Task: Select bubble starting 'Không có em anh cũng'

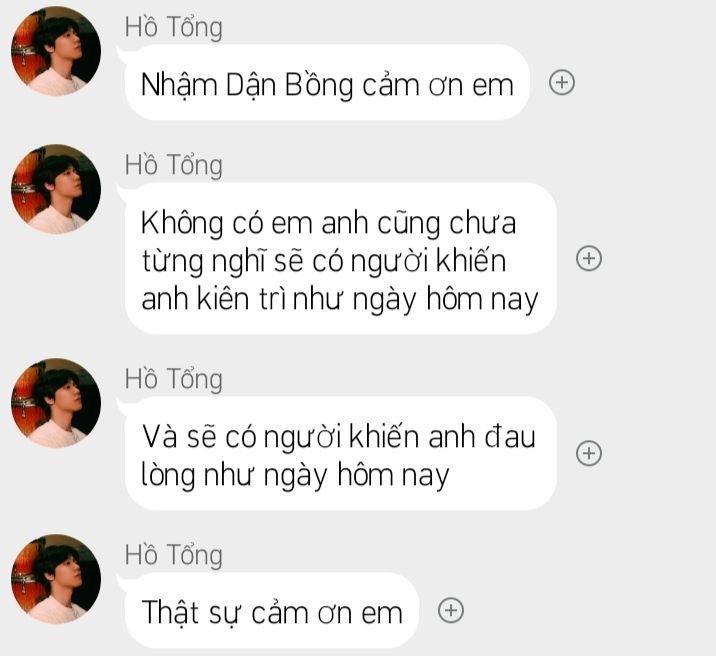Action: (x=341, y=258)
